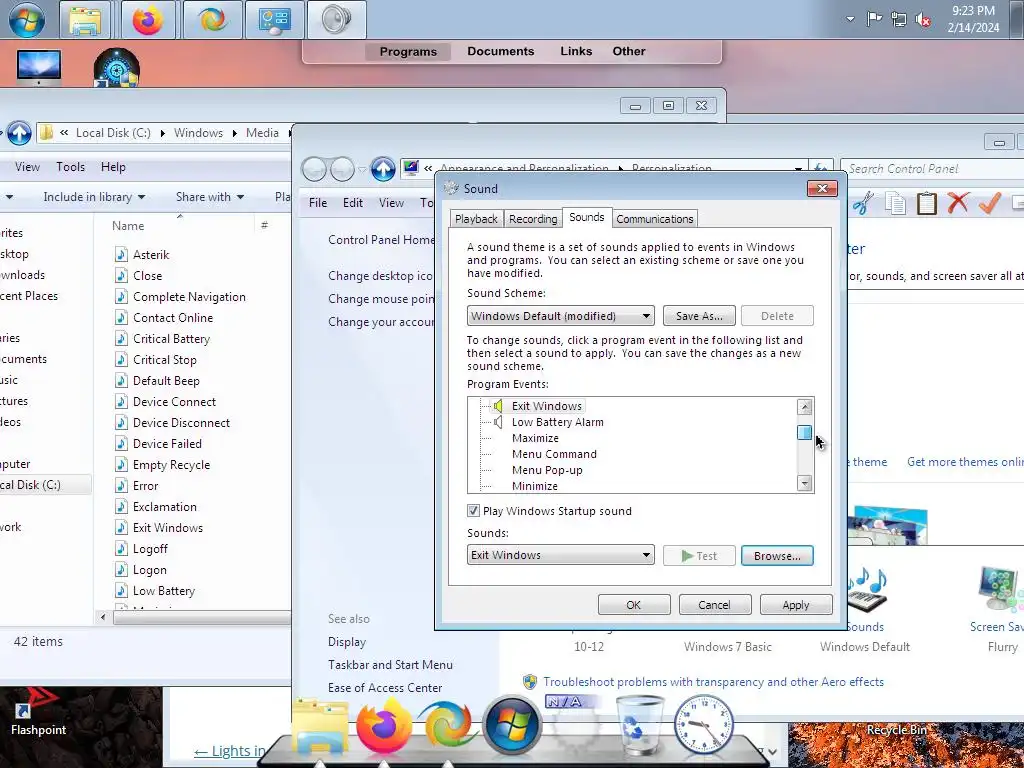1024x768 pixels.
Task: Click the network tray icon
Action: tap(899, 20)
